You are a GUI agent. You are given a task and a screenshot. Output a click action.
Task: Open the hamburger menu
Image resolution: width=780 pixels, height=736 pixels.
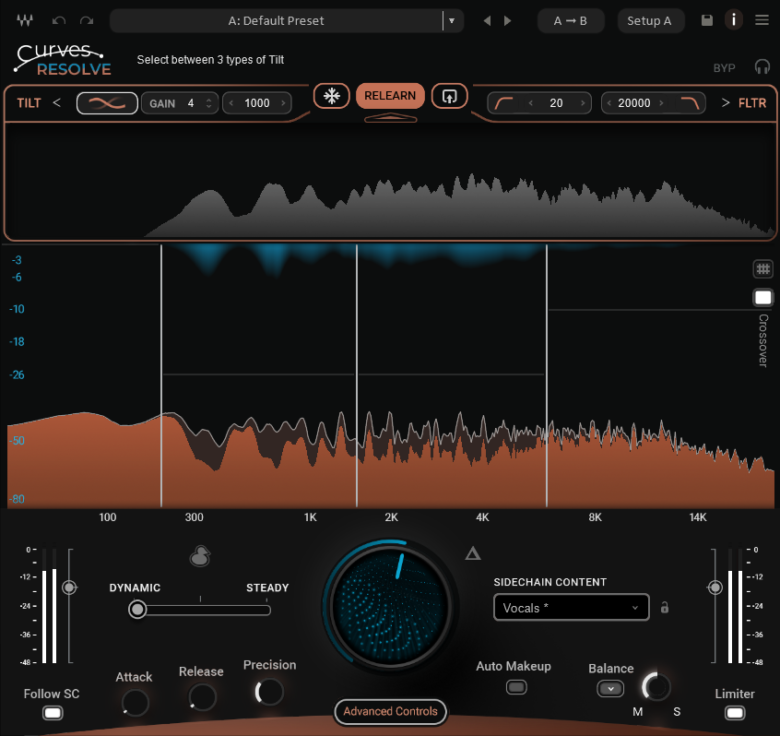pos(762,21)
